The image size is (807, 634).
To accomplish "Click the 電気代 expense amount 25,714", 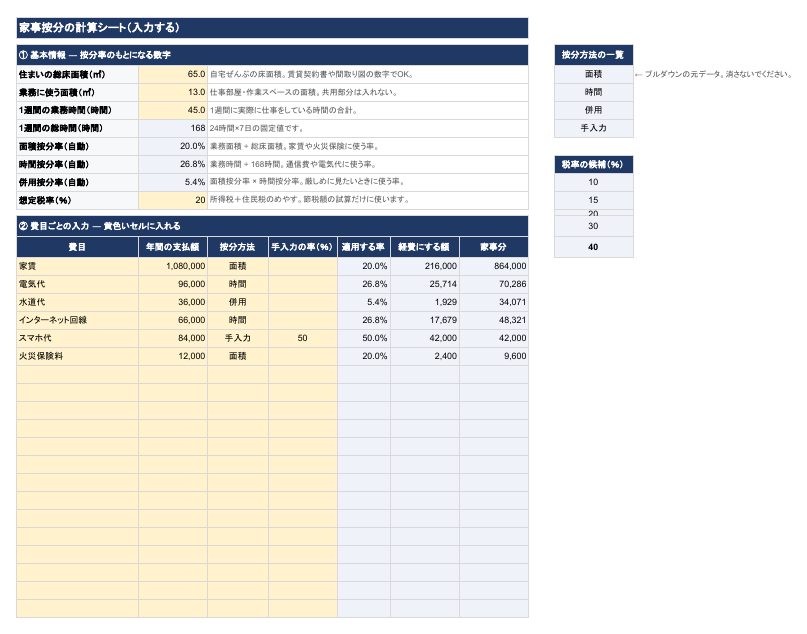I will (x=425, y=284).
